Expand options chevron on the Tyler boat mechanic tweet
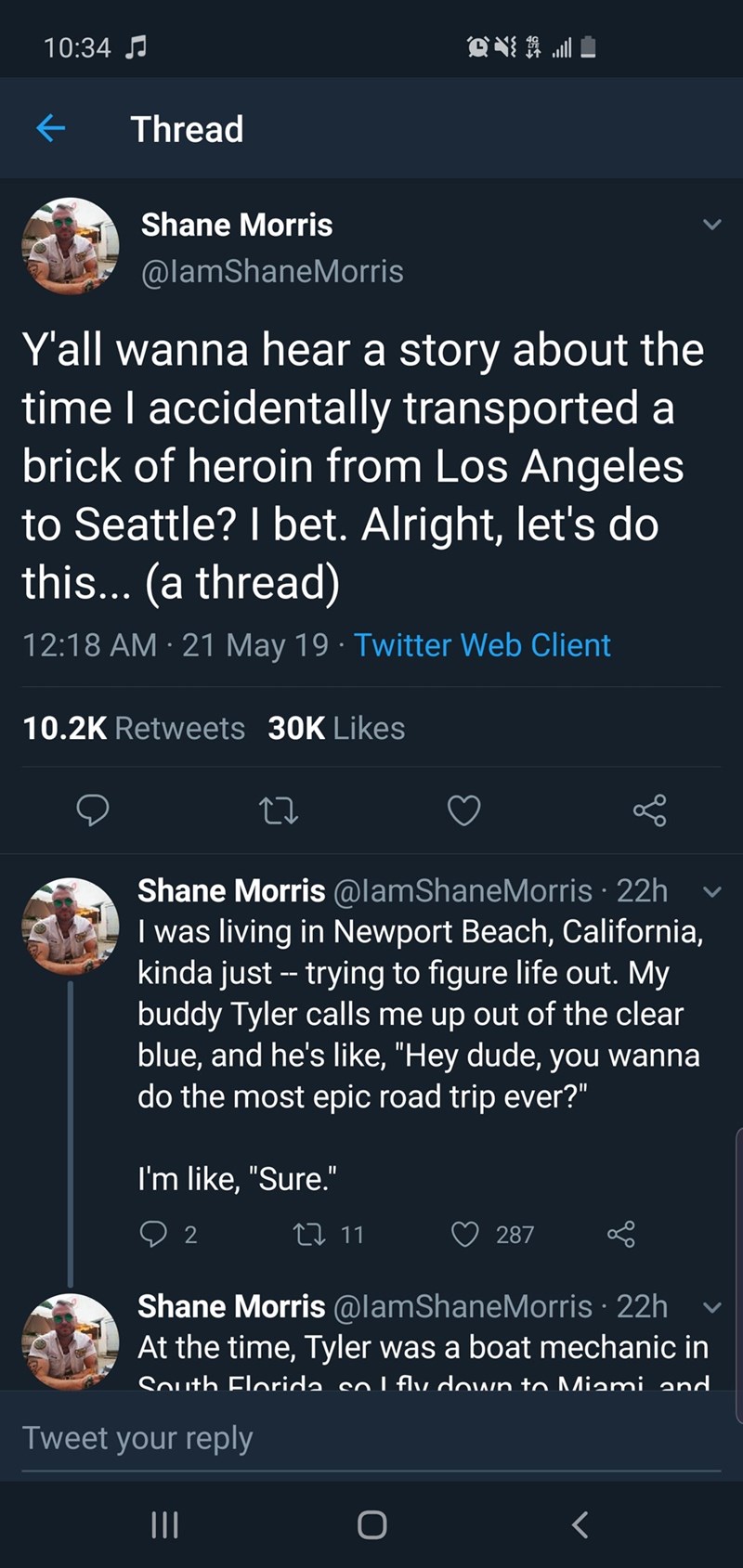 [711, 1307]
